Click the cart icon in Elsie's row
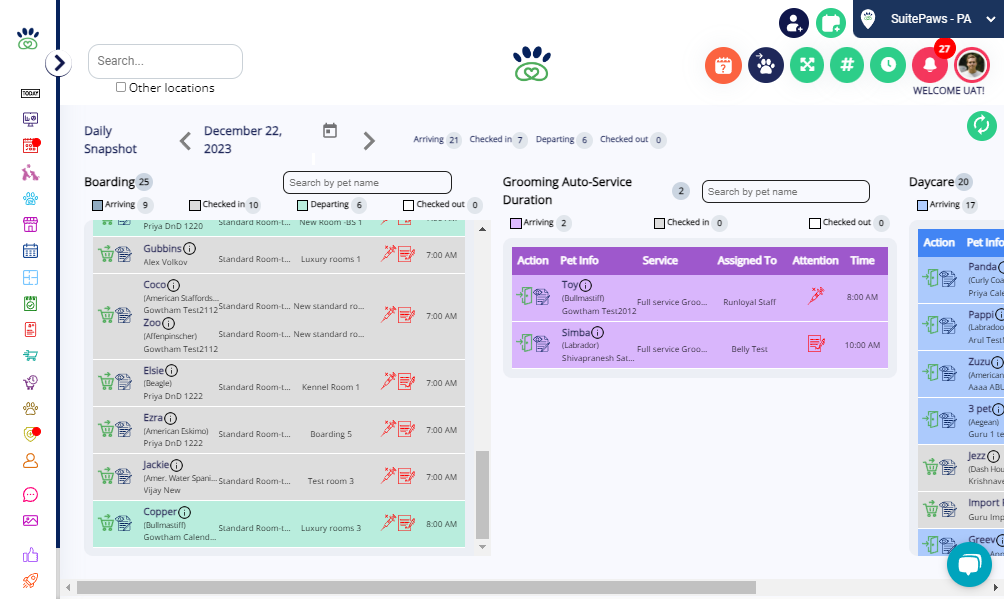This screenshot has width=1004, height=599. click(106, 382)
